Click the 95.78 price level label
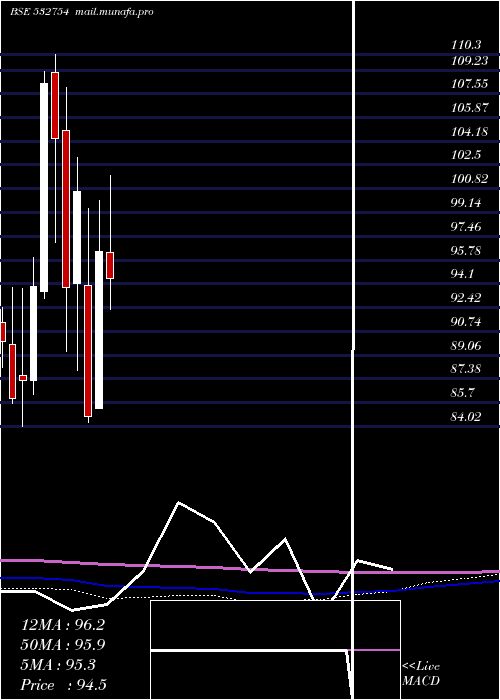 click(x=466, y=251)
